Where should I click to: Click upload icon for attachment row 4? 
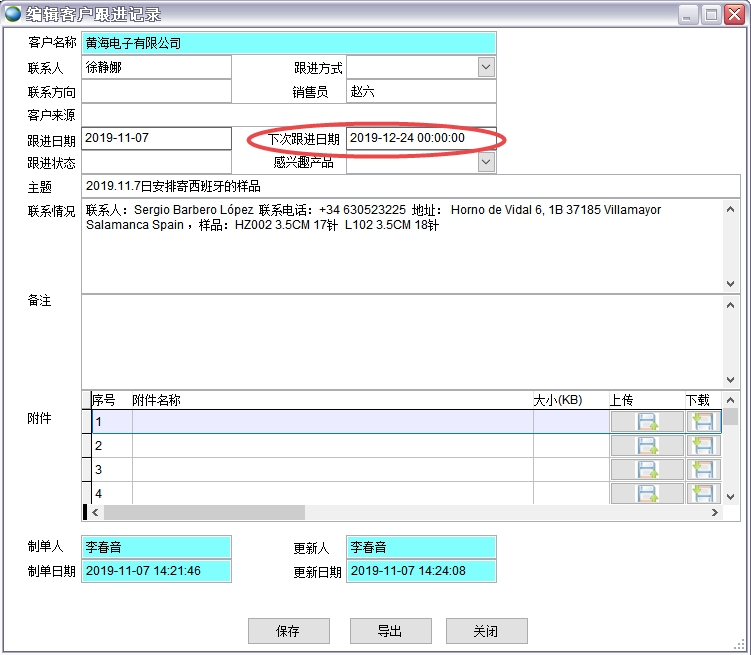(647, 493)
